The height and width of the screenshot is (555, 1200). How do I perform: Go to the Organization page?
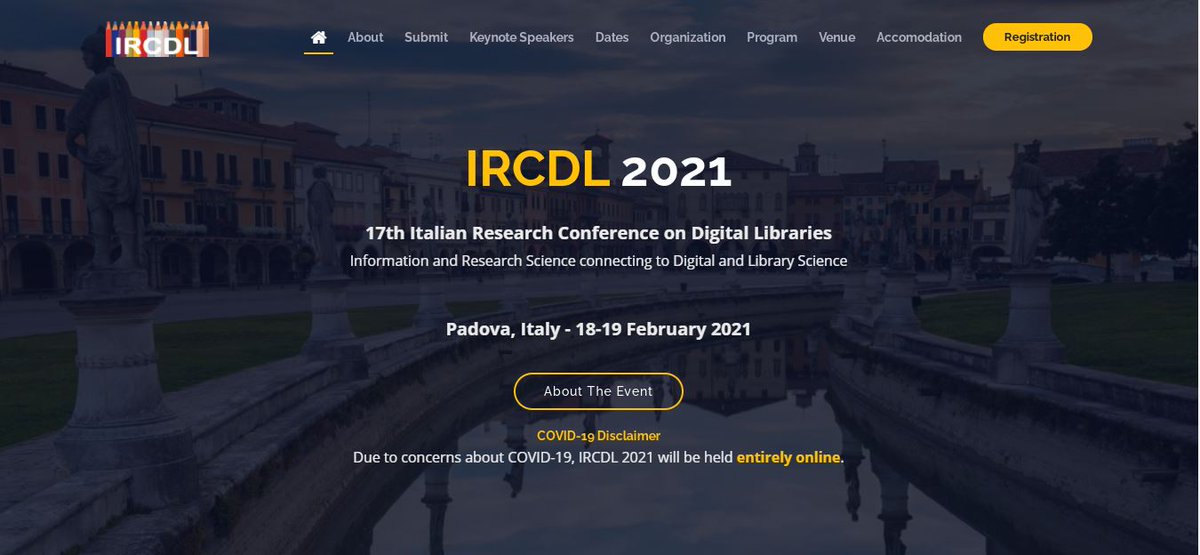688,37
